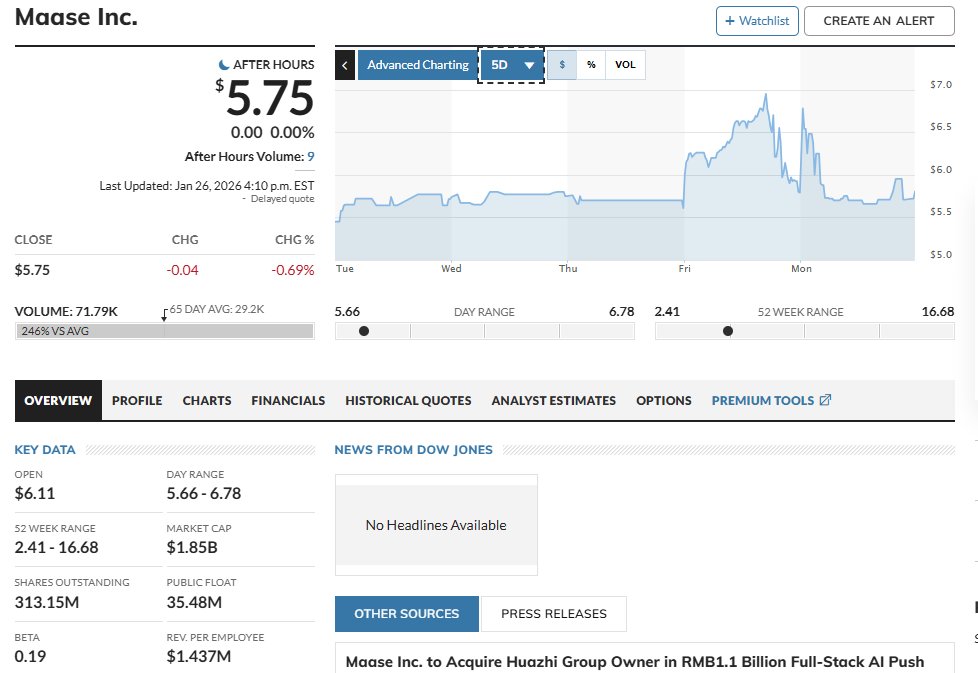
Task: Click the Beta value 0.19
Action: click(x=30, y=656)
